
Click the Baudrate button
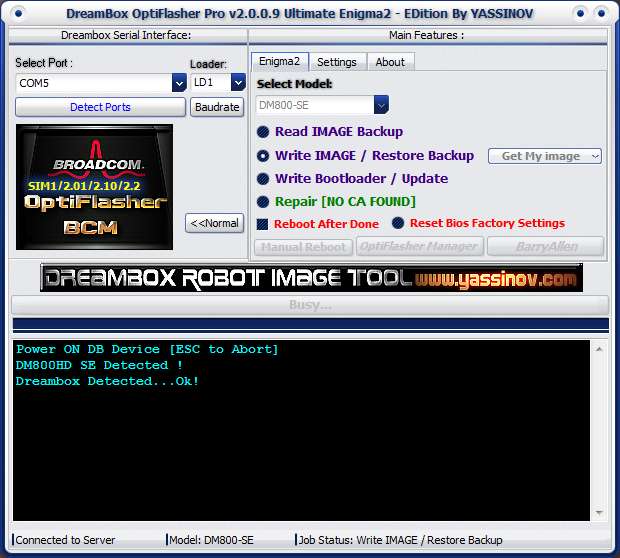click(217, 107)
